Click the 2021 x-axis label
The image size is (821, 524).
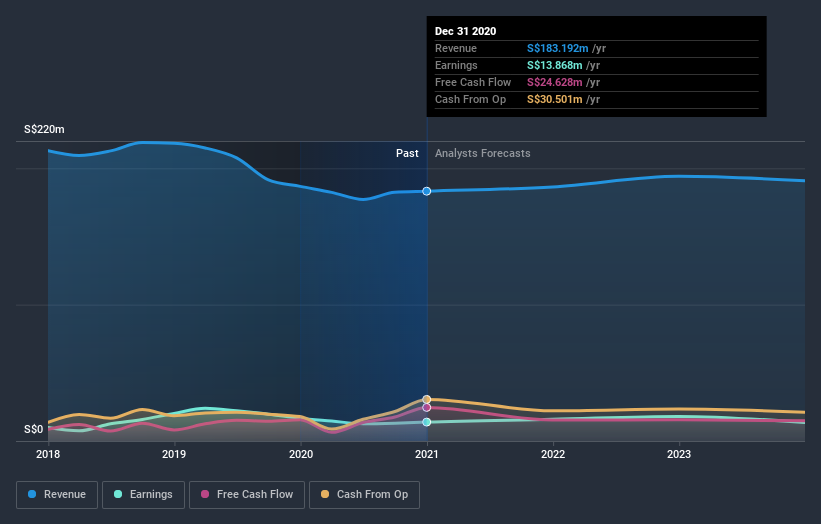tap(427, 454)
